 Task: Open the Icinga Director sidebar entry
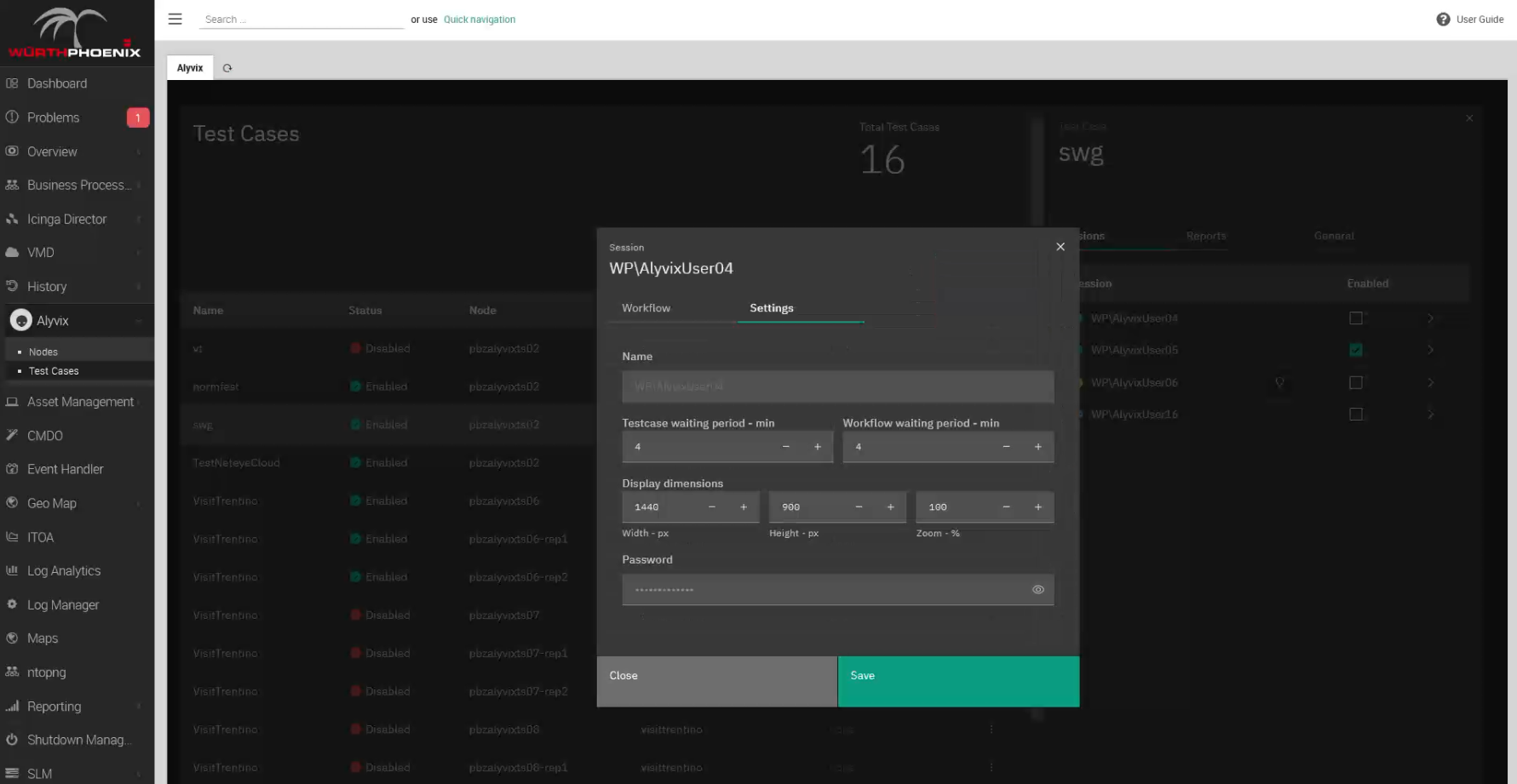click(66, 219)
